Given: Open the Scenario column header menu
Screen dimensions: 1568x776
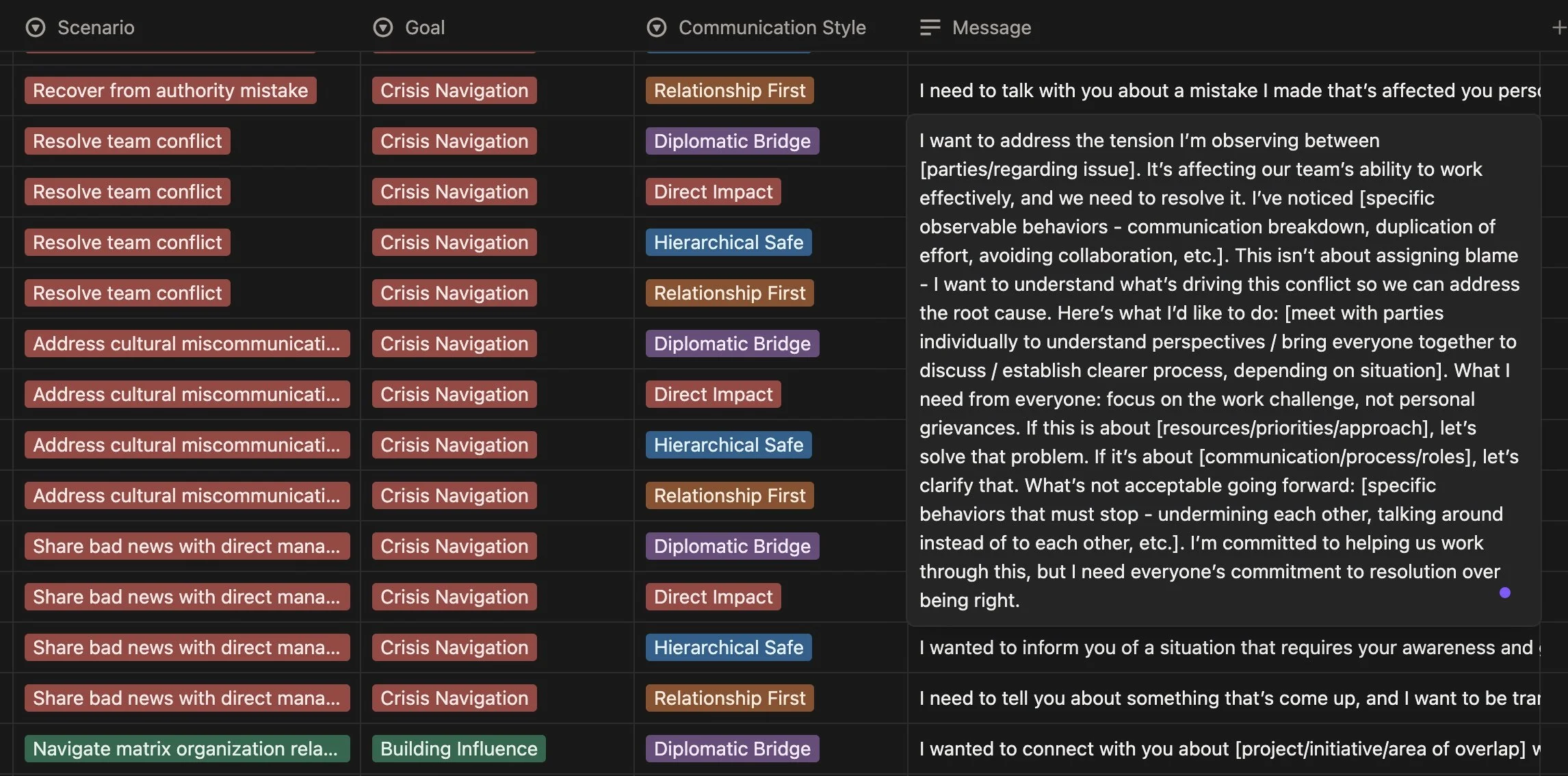Looking at the screenshot, I should click(96, 27).
